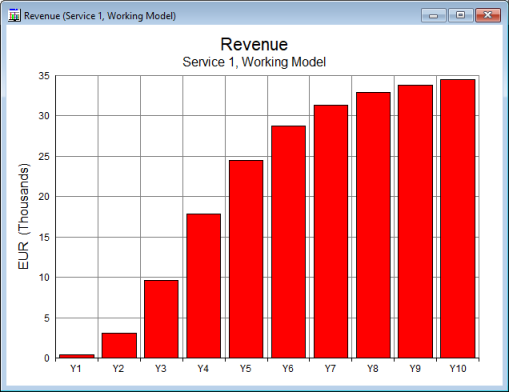Select the Y4 revenue bar
509x392 pixels.
[204, 286]
